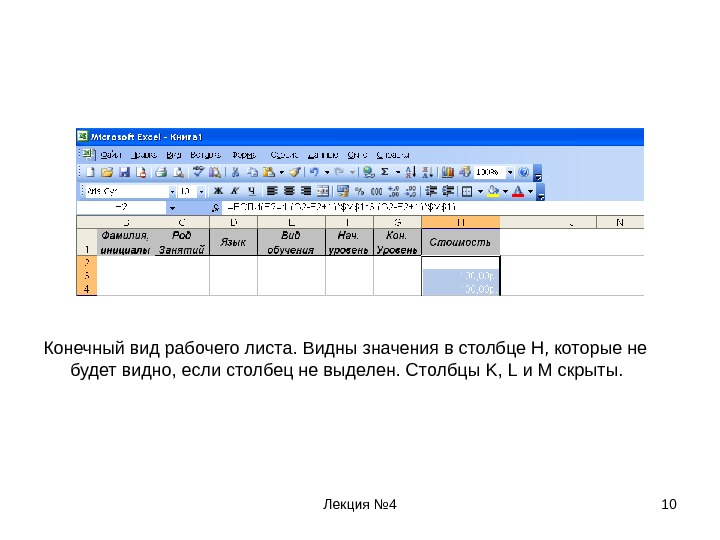Screen dimensions: 720x540
Task: Apply Fill Color paint bucket
Action: [494, 191]
